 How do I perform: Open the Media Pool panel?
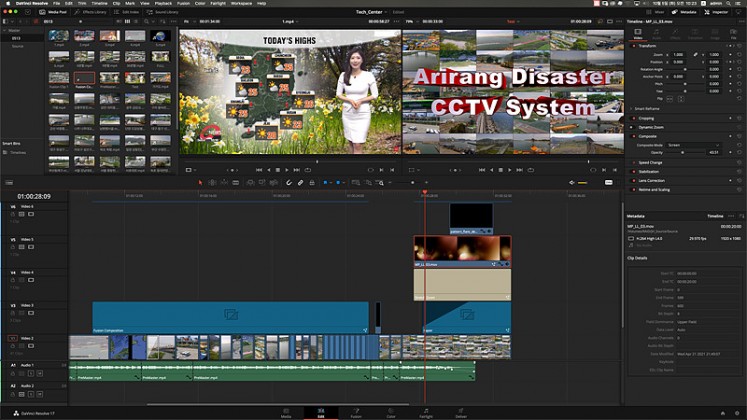53,12
